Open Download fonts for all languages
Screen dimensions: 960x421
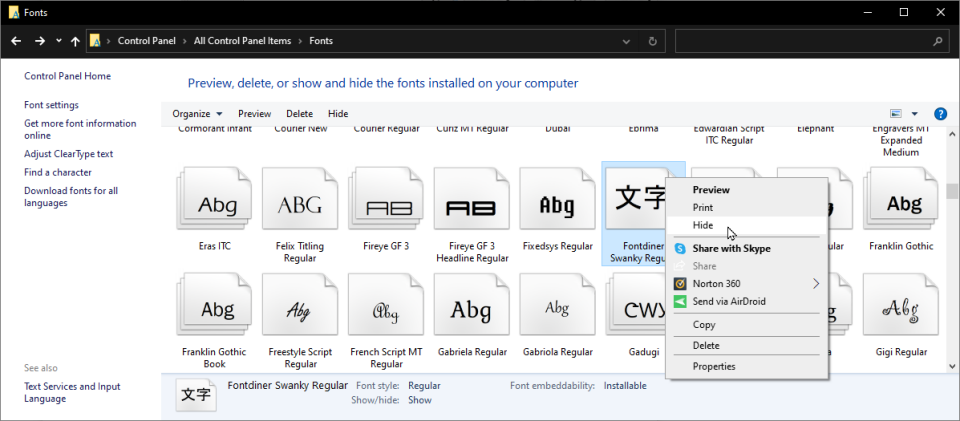(x=71, y=197)
